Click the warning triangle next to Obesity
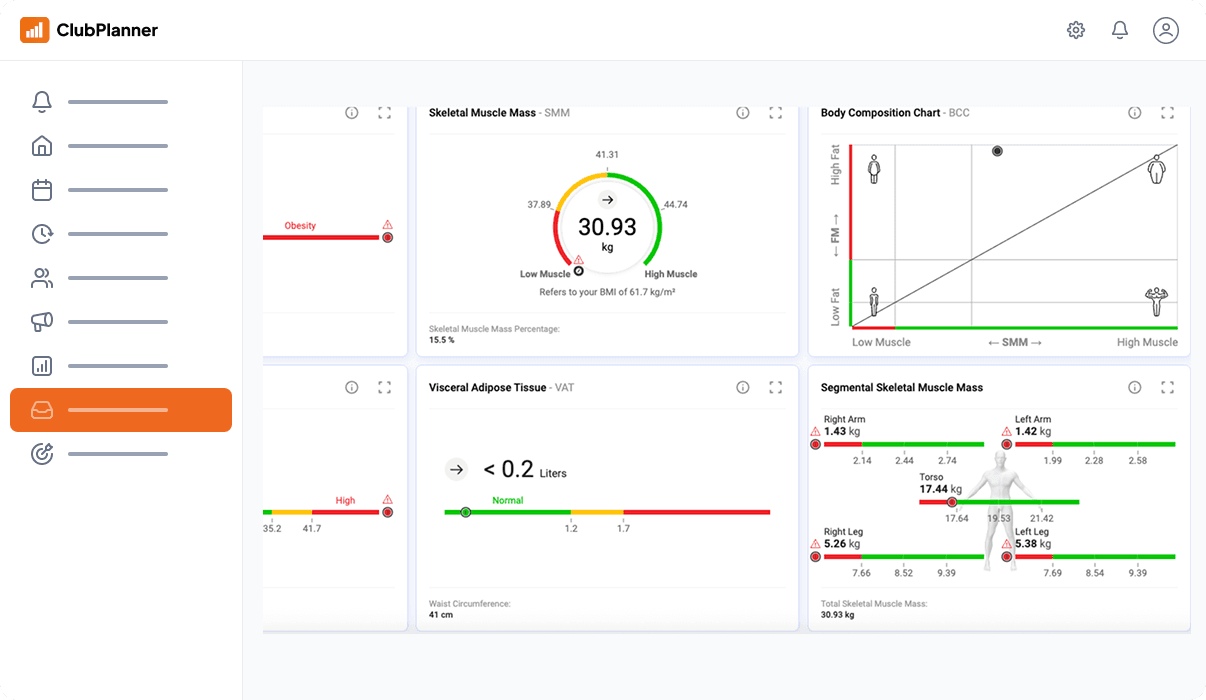Screen dimensions: 1206x700 (x=388, y=225)
